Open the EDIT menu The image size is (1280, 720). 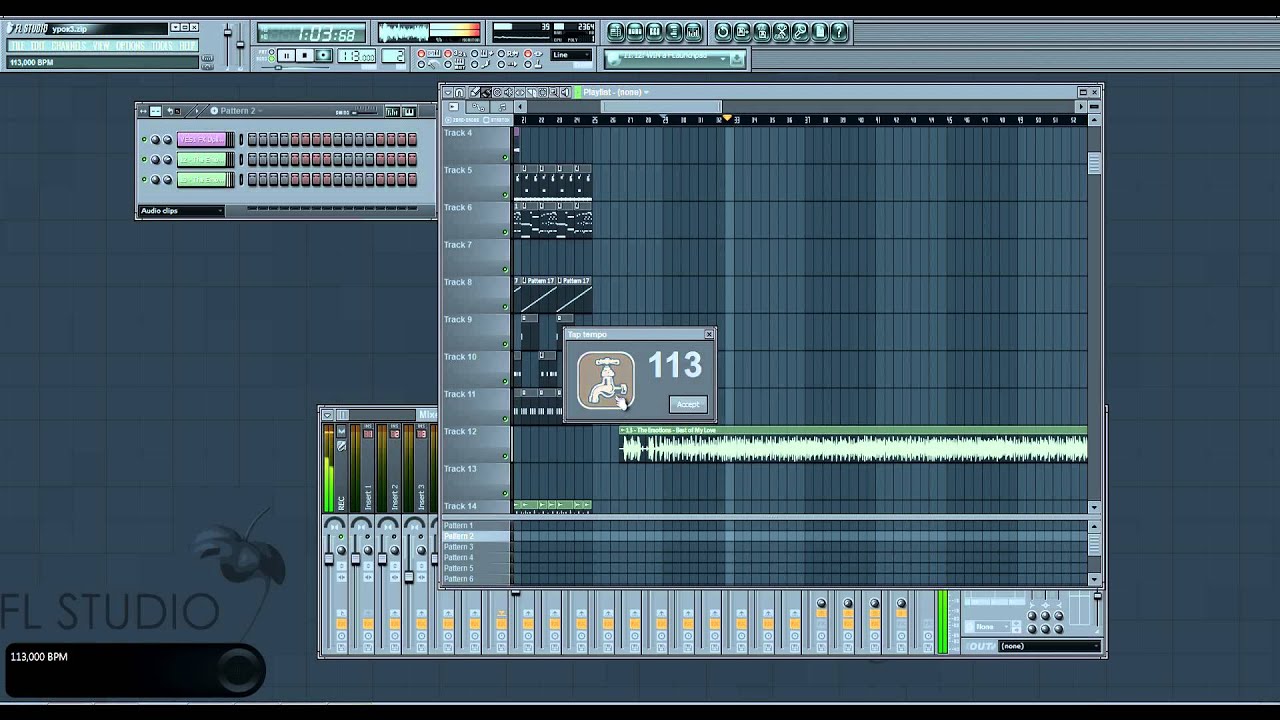point(38,45)
